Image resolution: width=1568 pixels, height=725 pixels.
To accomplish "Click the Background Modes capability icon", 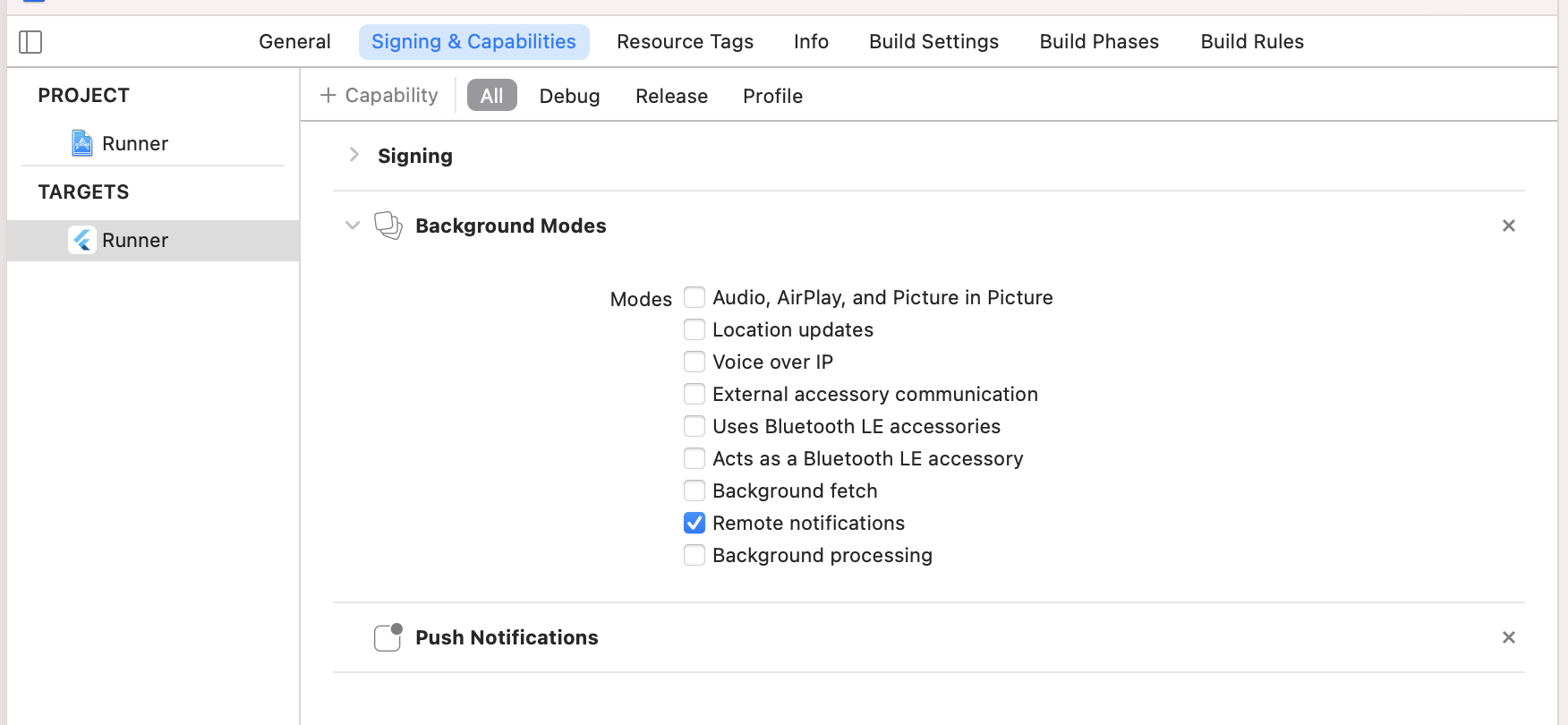I will [x=388, y=226].
